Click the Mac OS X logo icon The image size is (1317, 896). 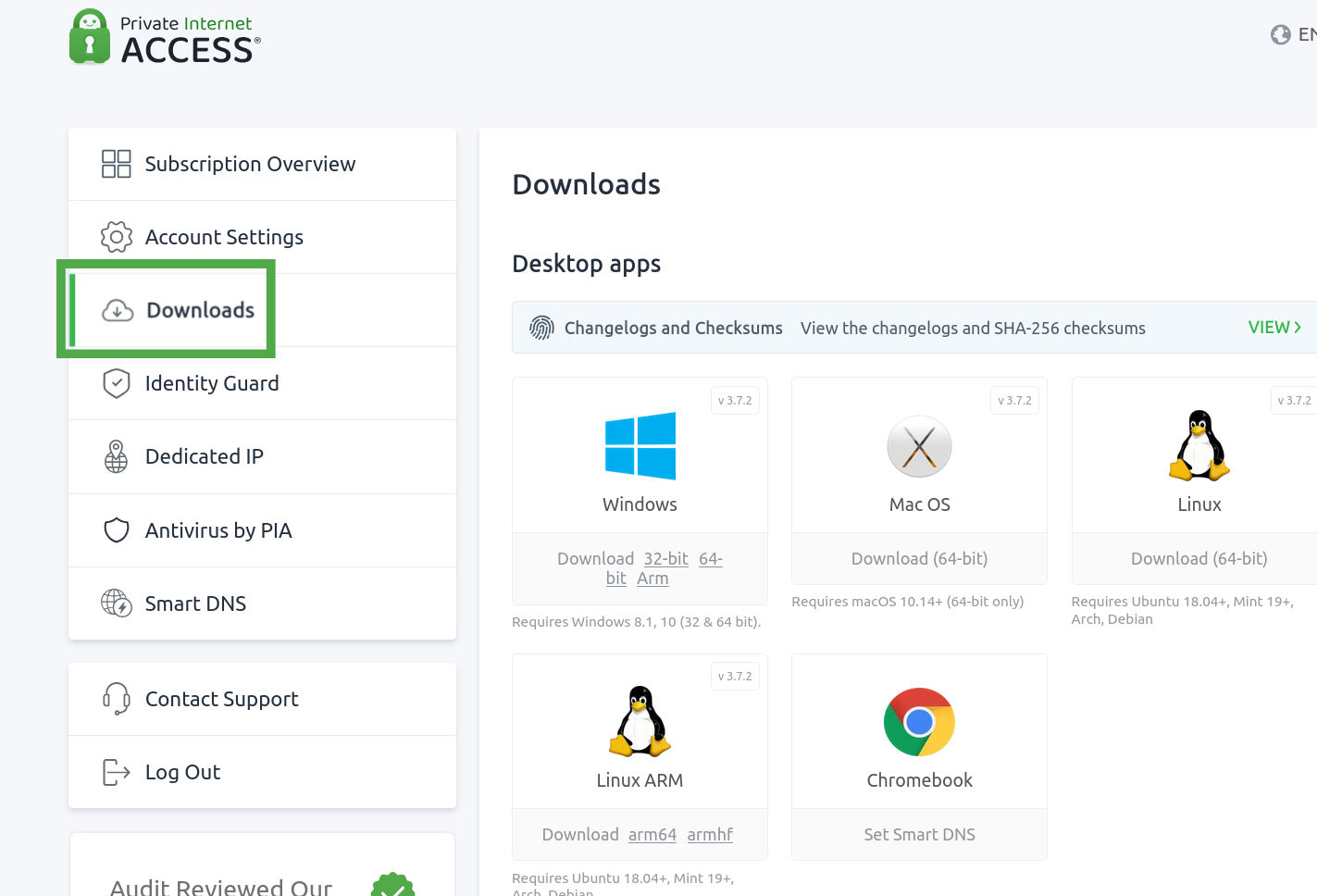click(919, 446)
